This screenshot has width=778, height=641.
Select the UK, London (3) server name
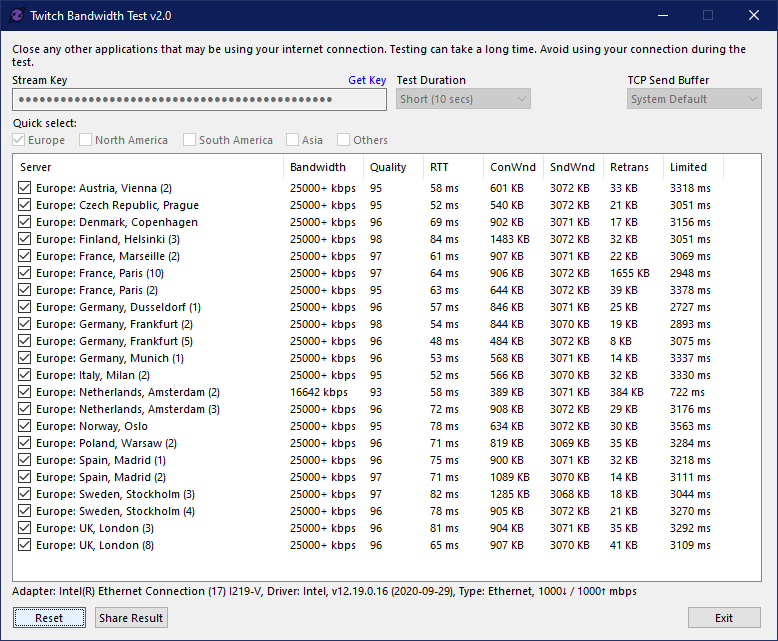95,528
